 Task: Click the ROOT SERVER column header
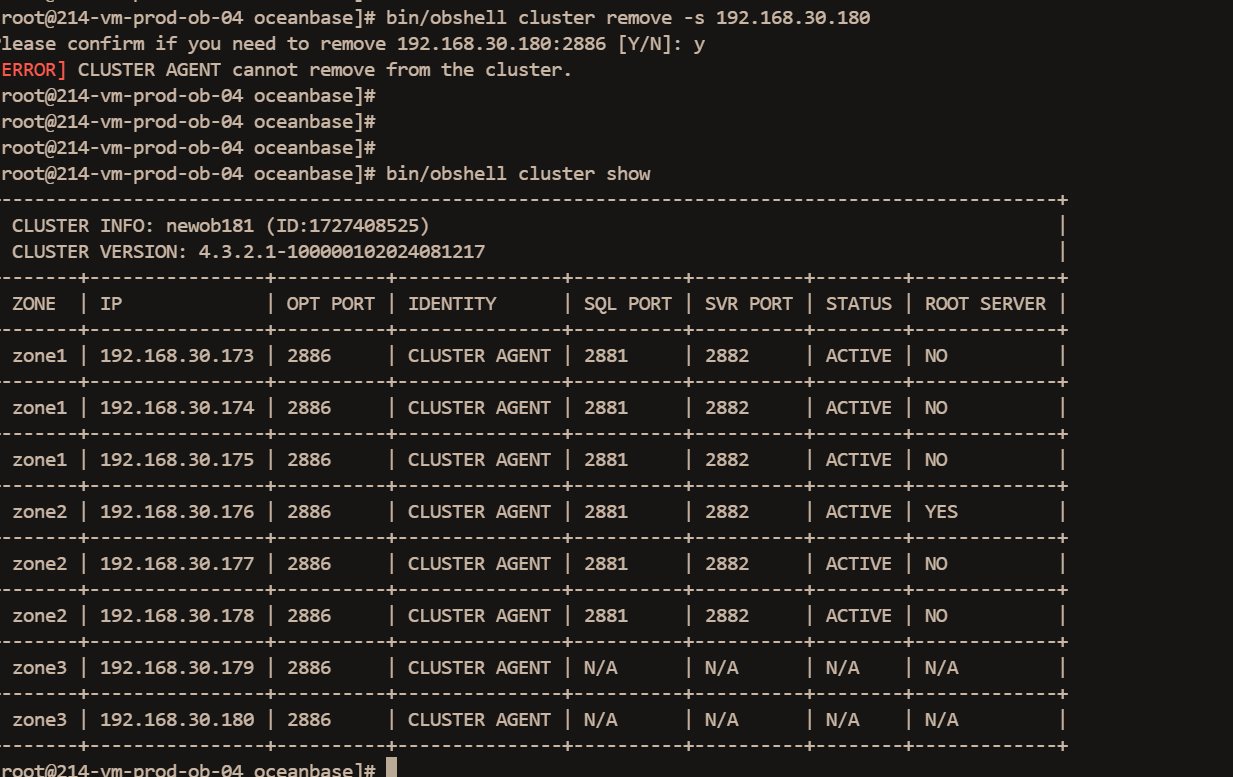coord(985,303)
